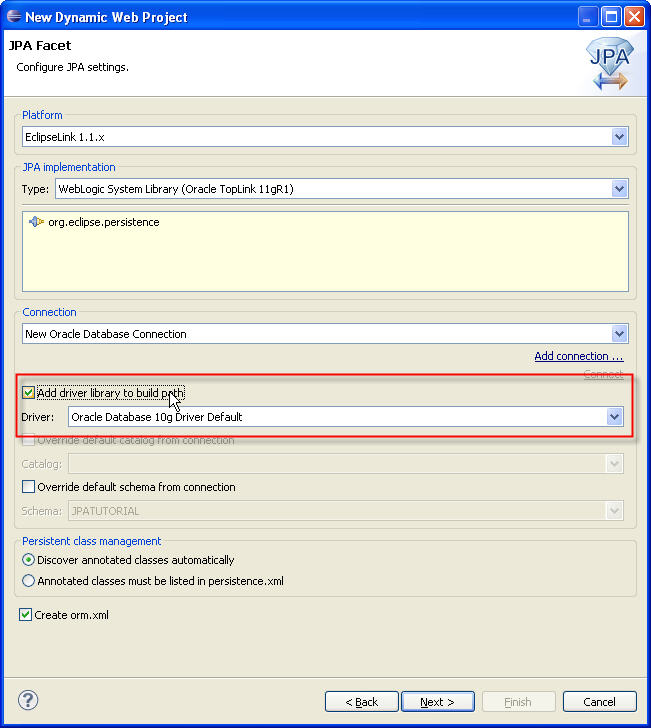Click the org.eclipse.persistence library icon

tap(37, 222)
